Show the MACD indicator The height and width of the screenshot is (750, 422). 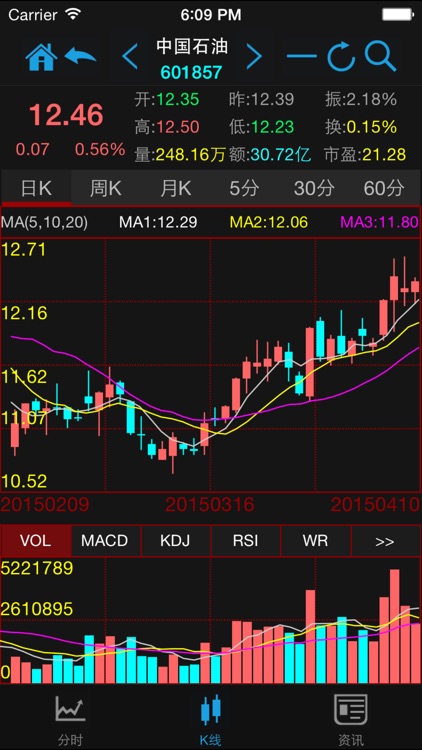coord(105,541)
